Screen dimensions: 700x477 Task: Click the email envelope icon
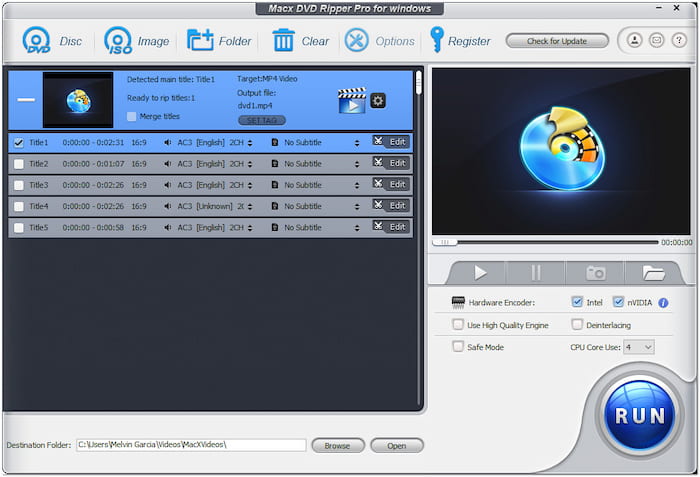[656, 41]
